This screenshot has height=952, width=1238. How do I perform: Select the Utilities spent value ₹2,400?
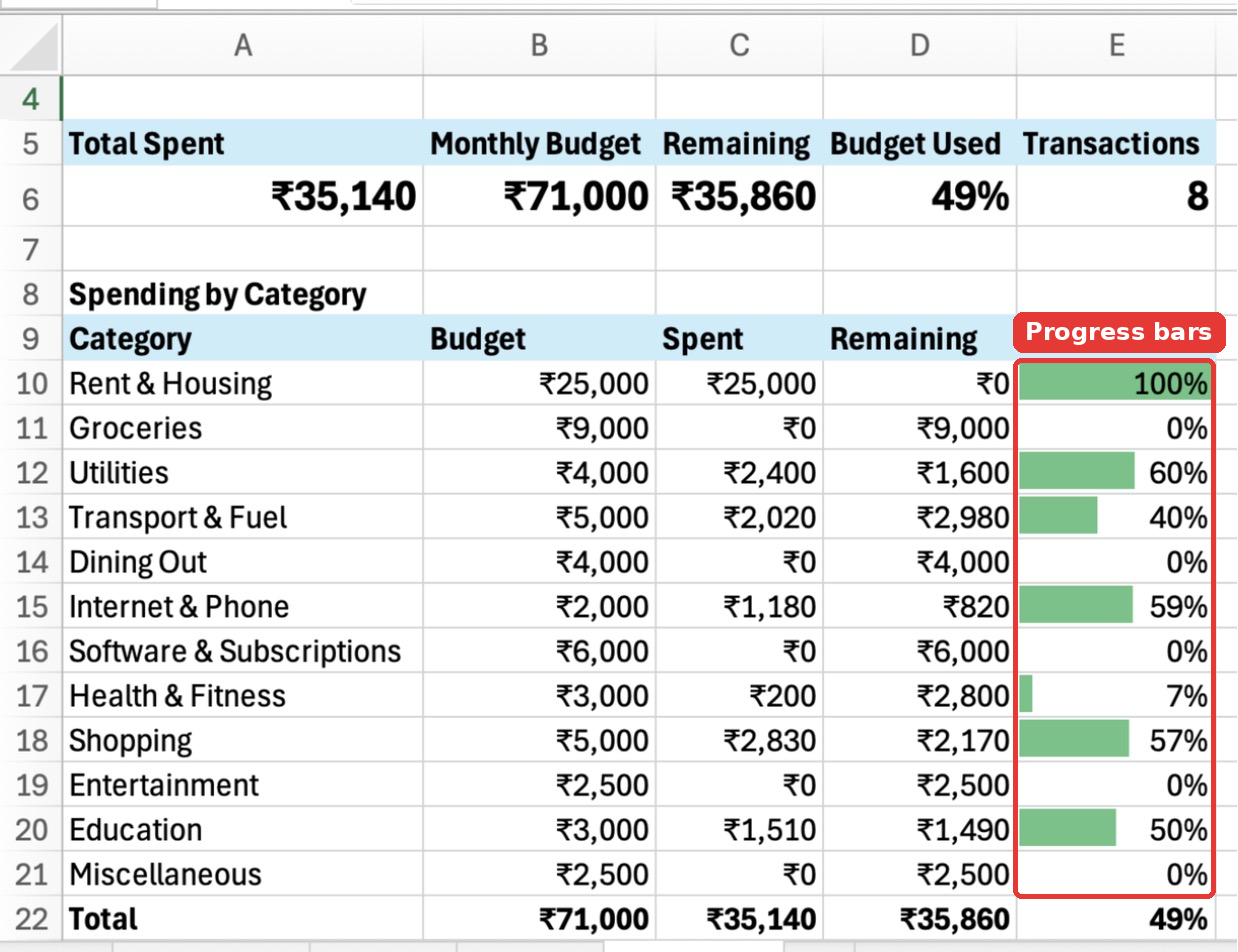[x=740, y=472]
